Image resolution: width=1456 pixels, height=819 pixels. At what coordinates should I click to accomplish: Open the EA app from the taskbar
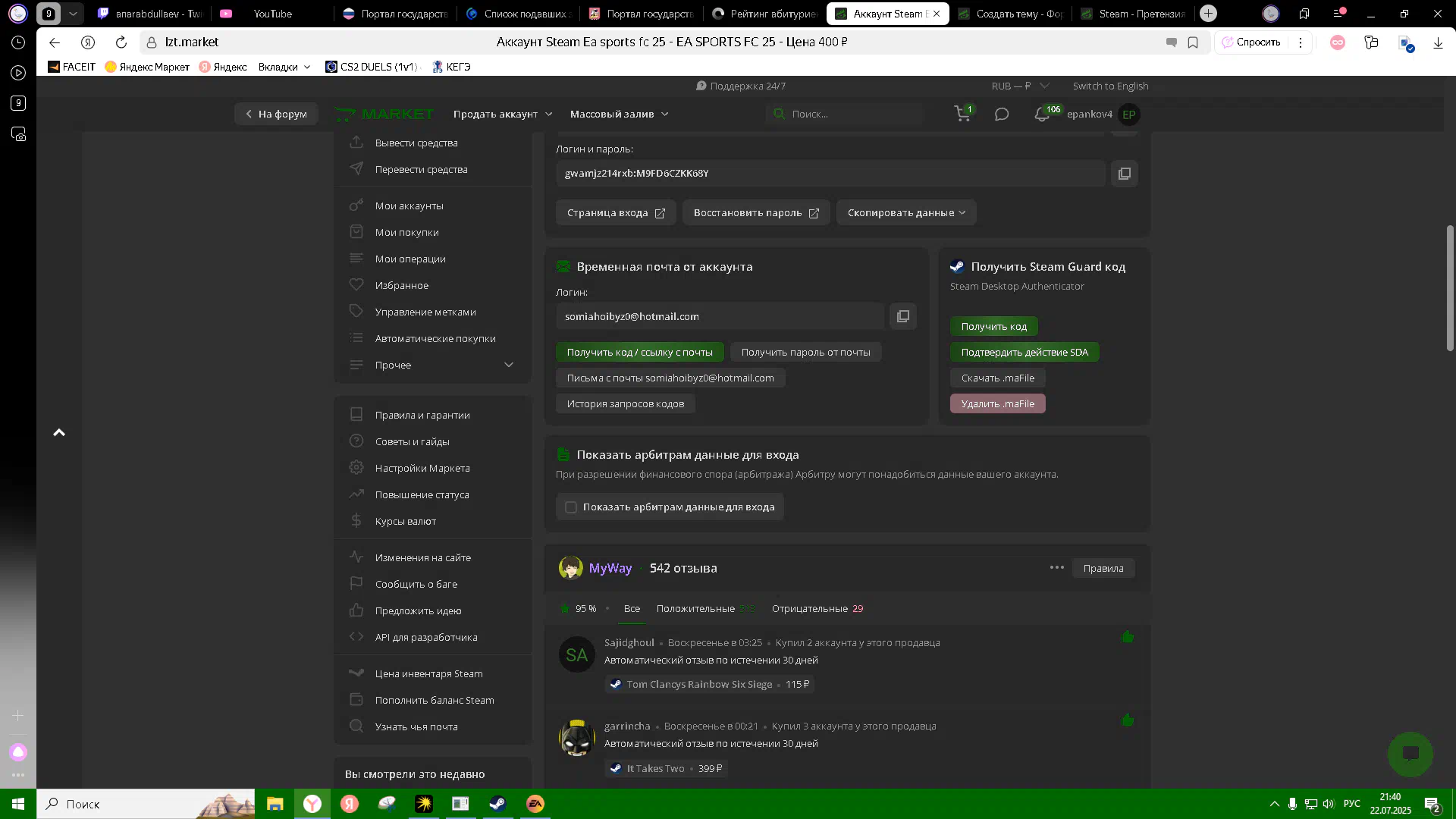point(535,804)
